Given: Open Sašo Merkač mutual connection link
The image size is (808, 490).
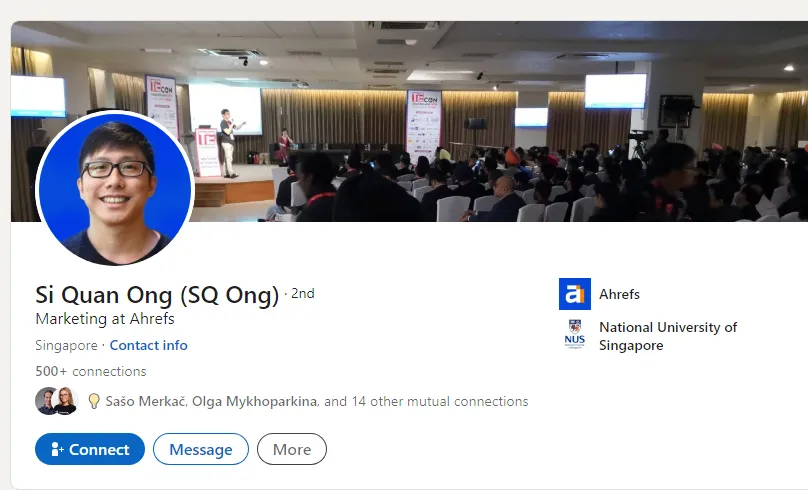Looking at the screenshot, I should coord(146,401).
